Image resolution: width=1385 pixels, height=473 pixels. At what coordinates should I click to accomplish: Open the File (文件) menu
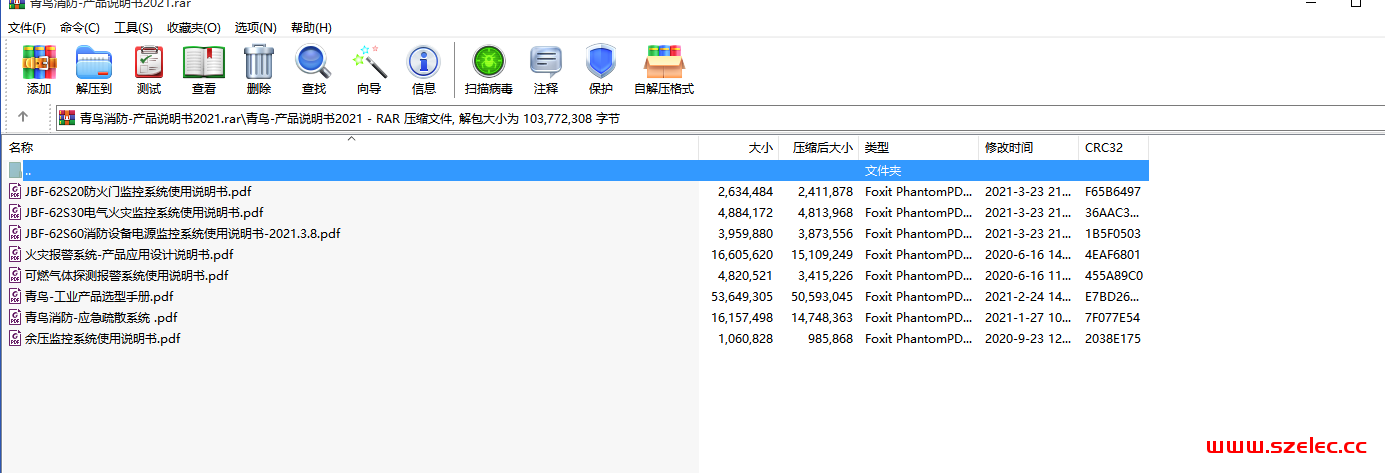[27, 27]
